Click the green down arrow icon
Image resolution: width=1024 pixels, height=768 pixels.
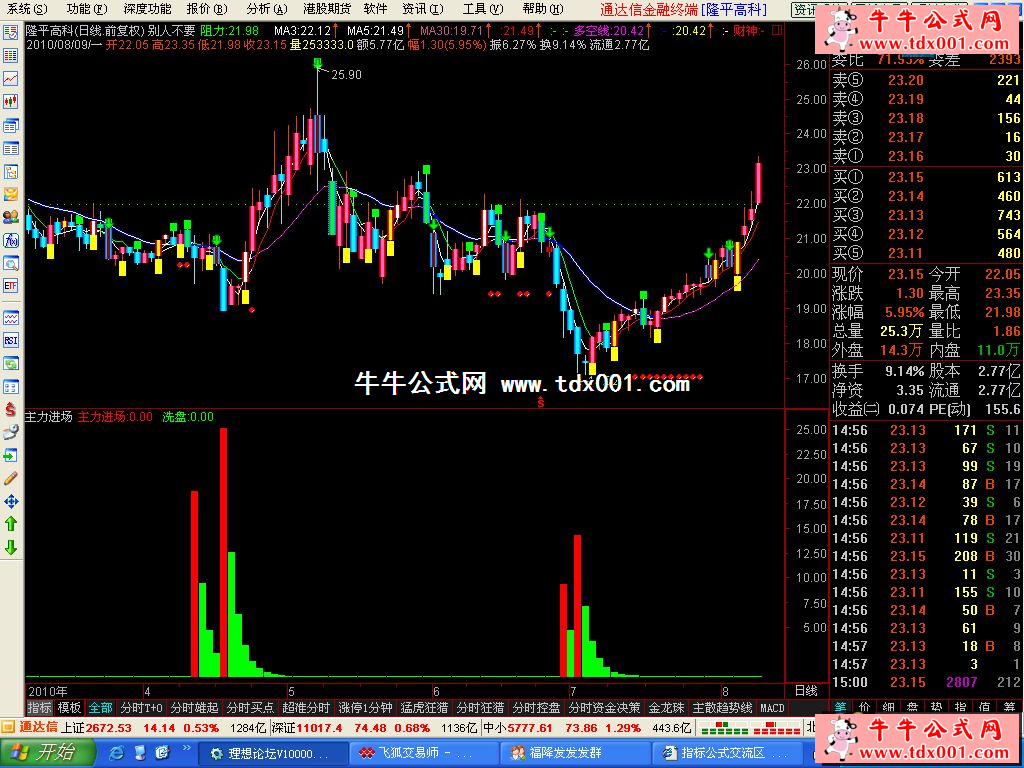[11, 547]
